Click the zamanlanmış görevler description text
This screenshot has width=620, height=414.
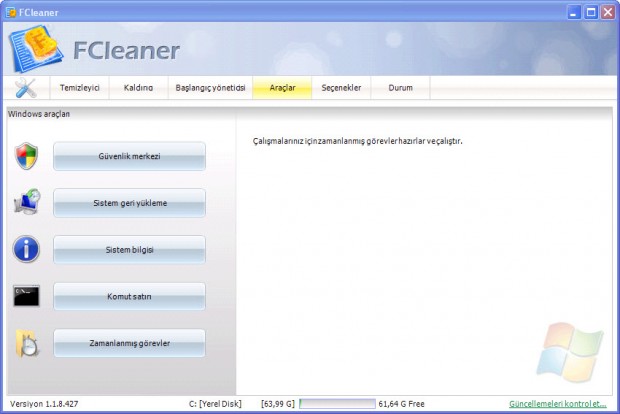(x=357, y=141)
